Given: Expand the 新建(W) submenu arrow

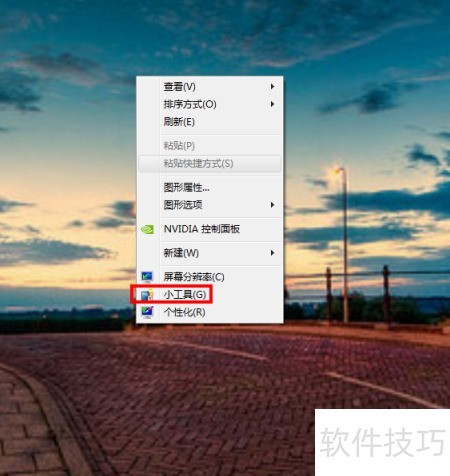Looking at the screenshot, I should [272, 253].
